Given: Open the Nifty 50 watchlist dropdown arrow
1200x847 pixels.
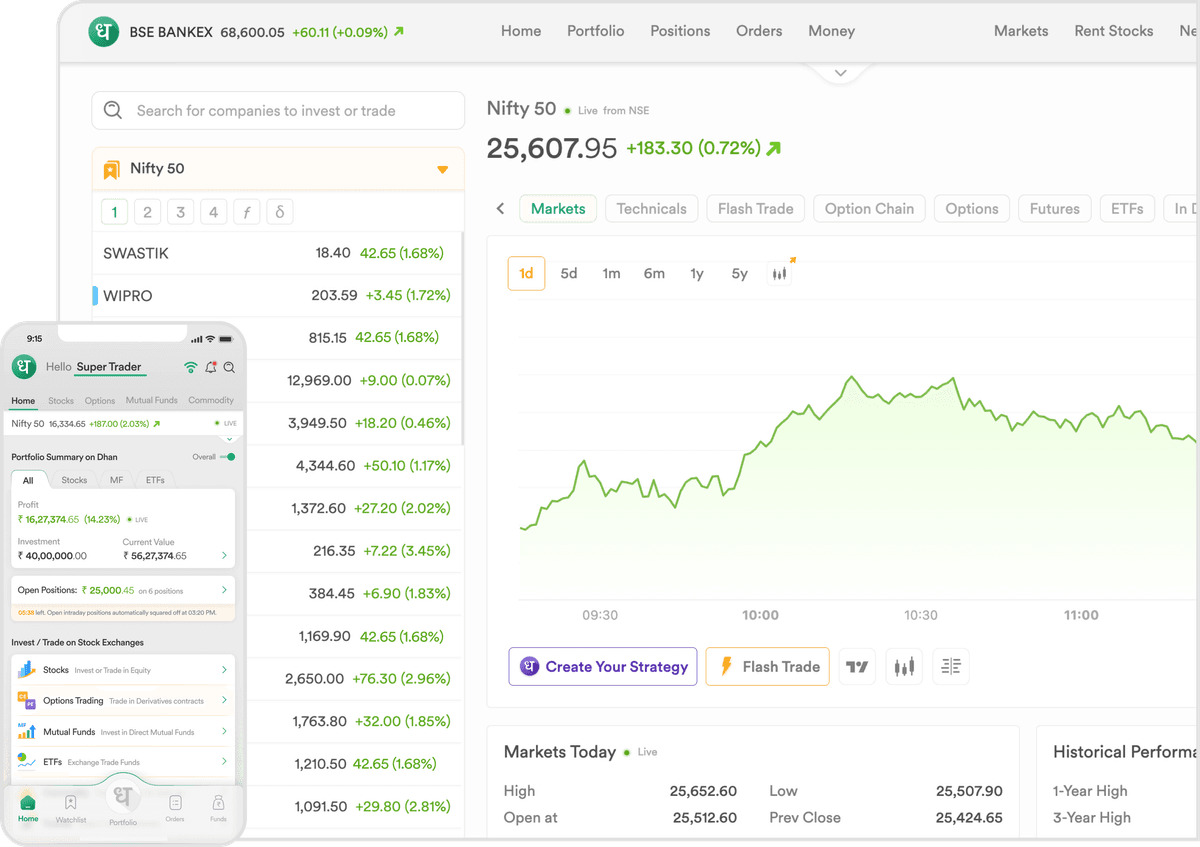Looking at the screenshot, I should 442,170.
